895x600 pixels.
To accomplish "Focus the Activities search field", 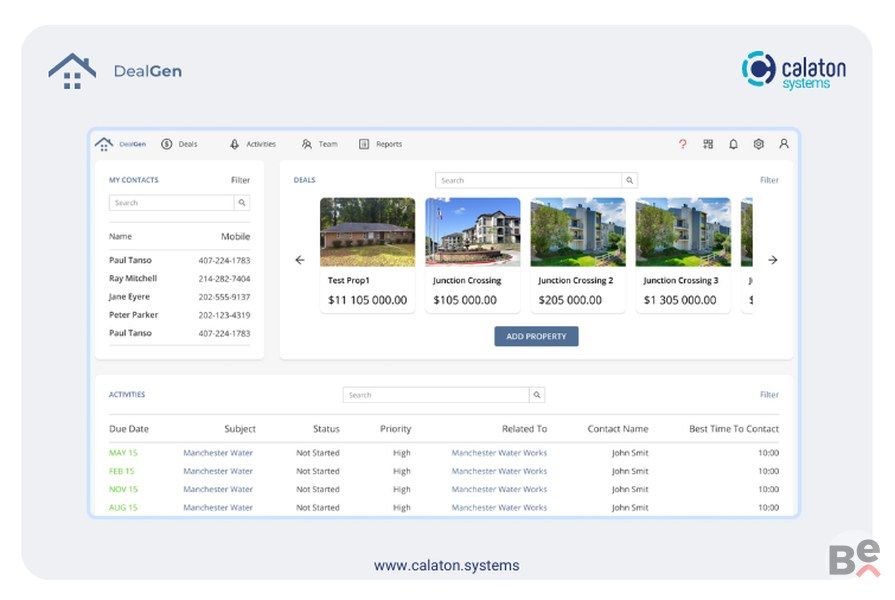I will coord(436,395).
